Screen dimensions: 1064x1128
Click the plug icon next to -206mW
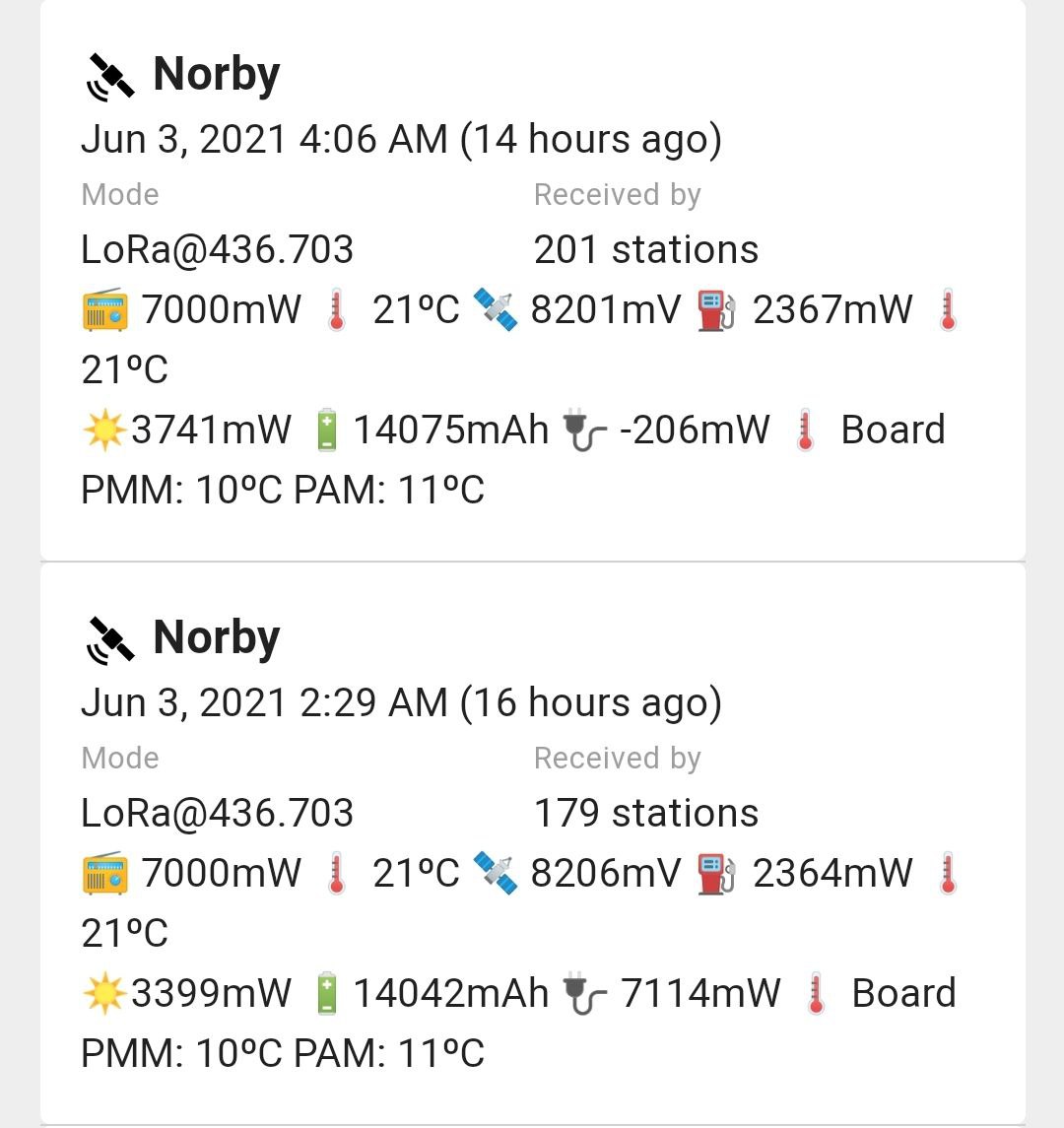click(584, 431)
